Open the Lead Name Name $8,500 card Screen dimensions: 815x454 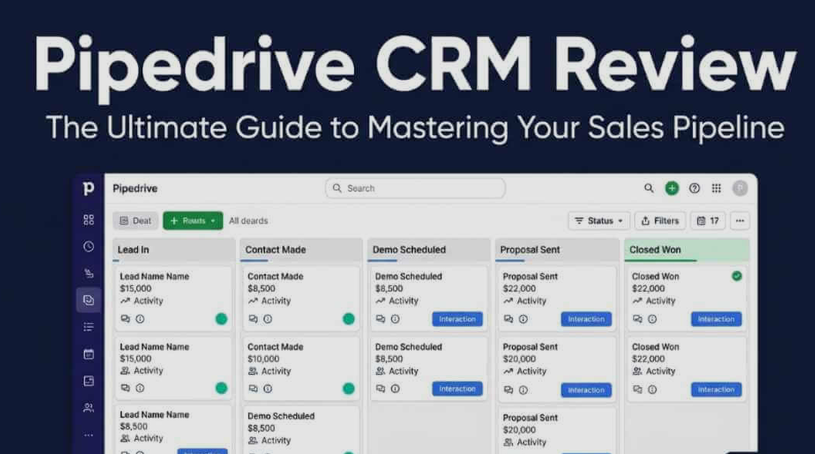pyautogui.click(x=174, y=430)
